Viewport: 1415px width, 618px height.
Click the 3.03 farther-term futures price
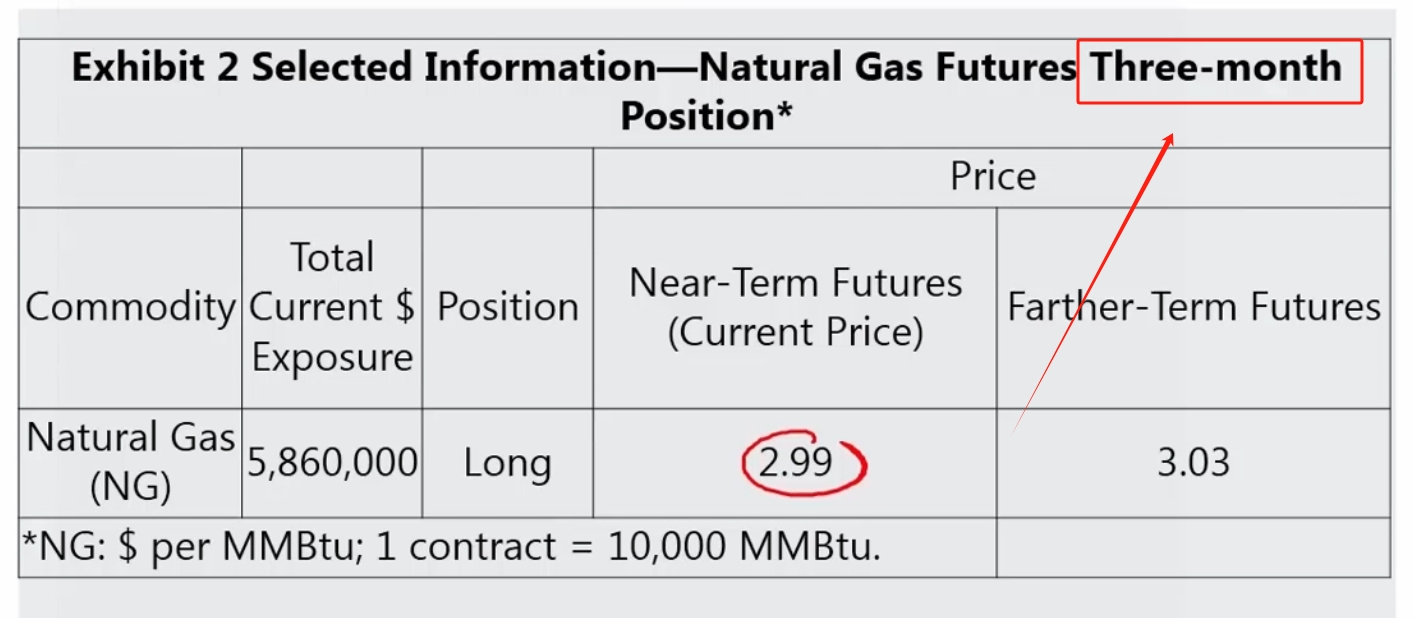point(1193,463)
